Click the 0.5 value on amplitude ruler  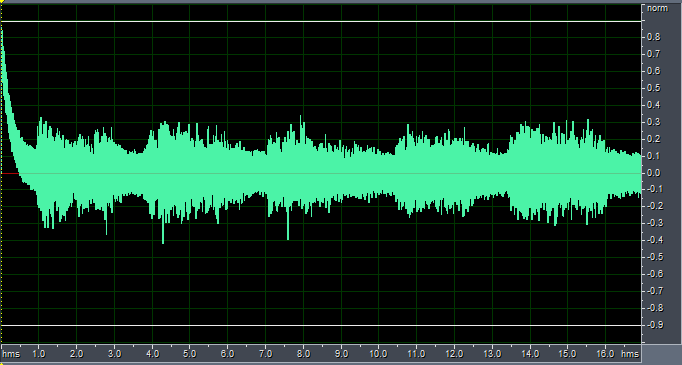pyautogui.click(x=654, y=88)
